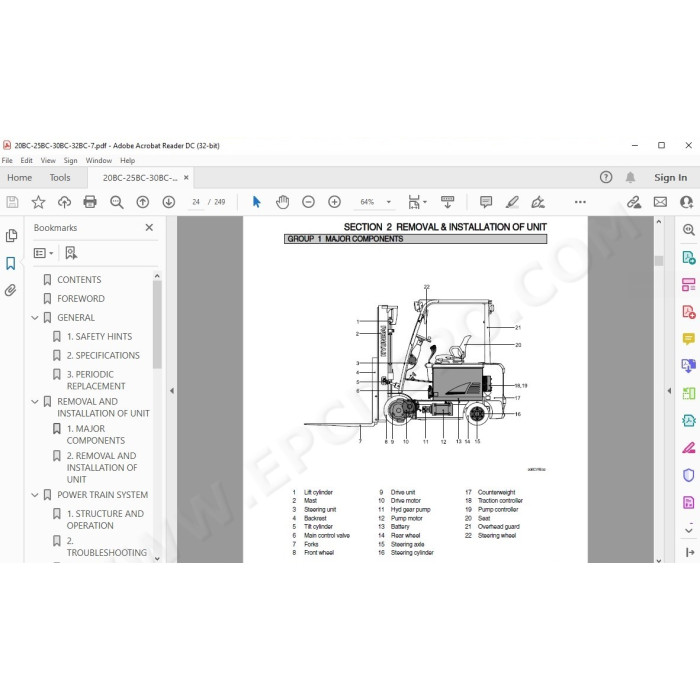Image resolution: width=700 pixels, height=700 pixels.
Task: Click the document scroll up arrow
Action: coord(659,221)
